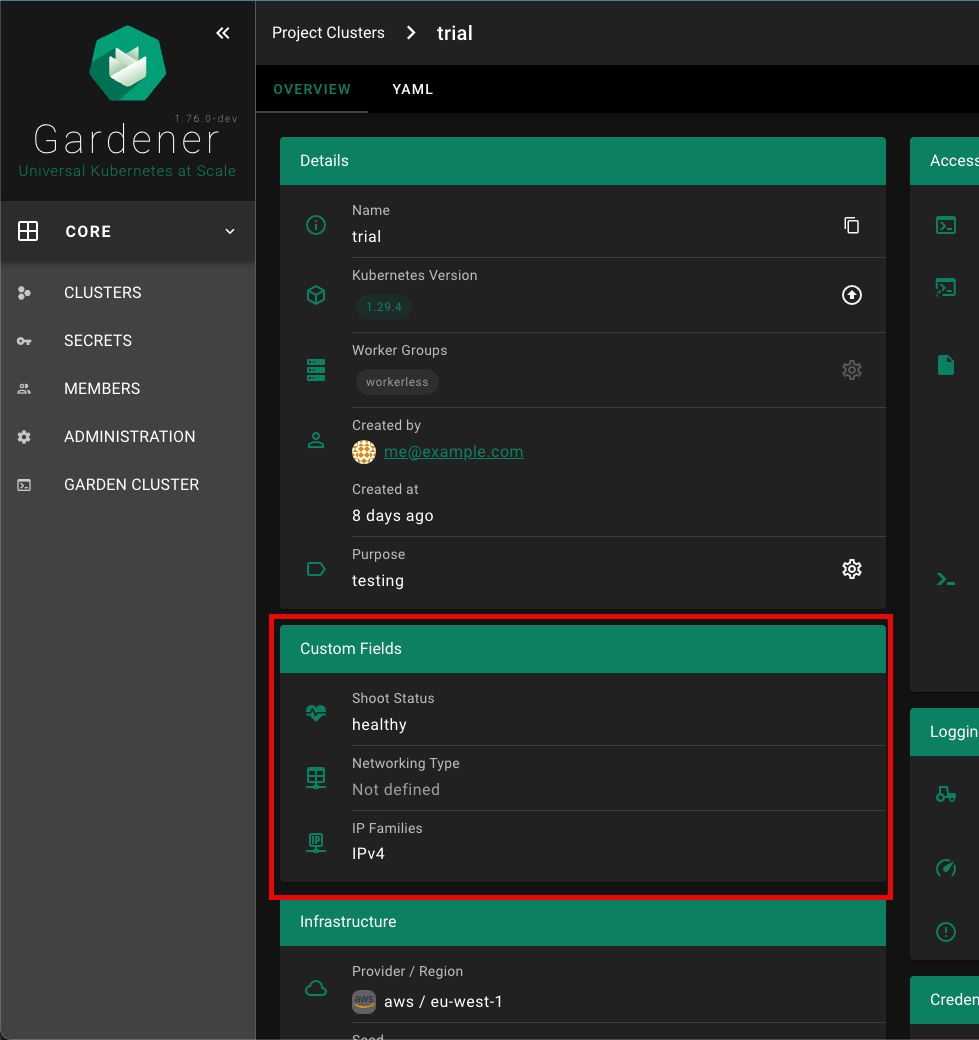
Task: Click the Kubernetes version update icon
Action: click(851, 295)
